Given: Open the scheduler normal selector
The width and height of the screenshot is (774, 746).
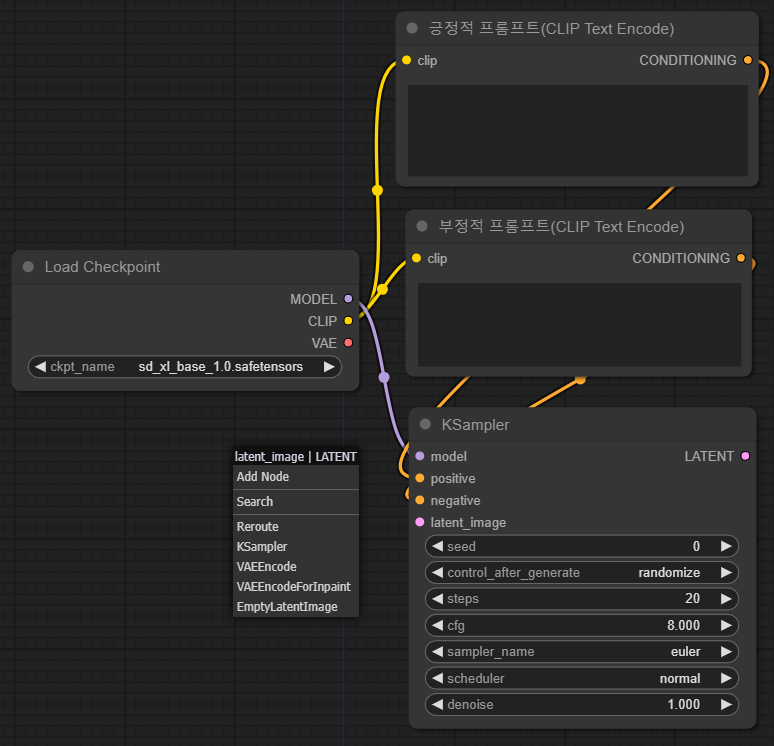Looking at the screenshot, I should pos(581,678).
